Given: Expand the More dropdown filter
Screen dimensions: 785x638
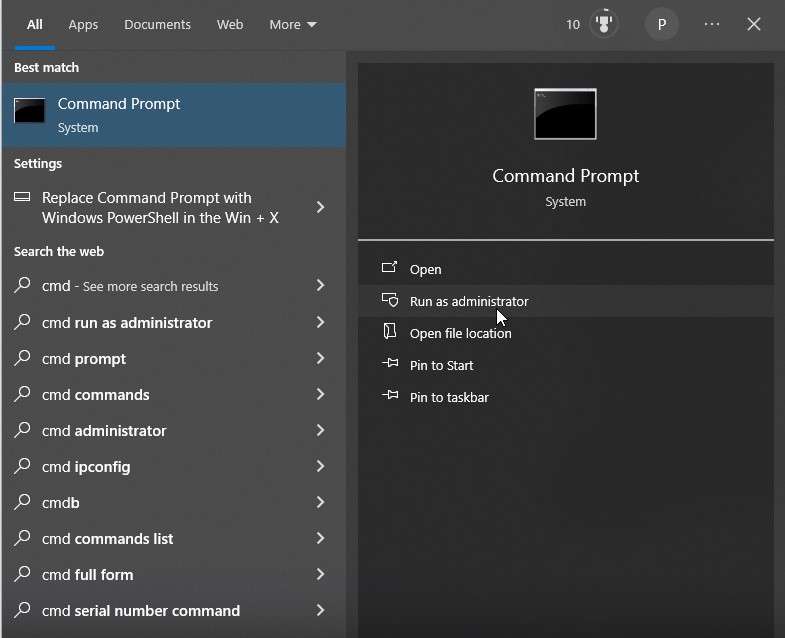Looking at the screenshot, I should click(x=292, y=25).
